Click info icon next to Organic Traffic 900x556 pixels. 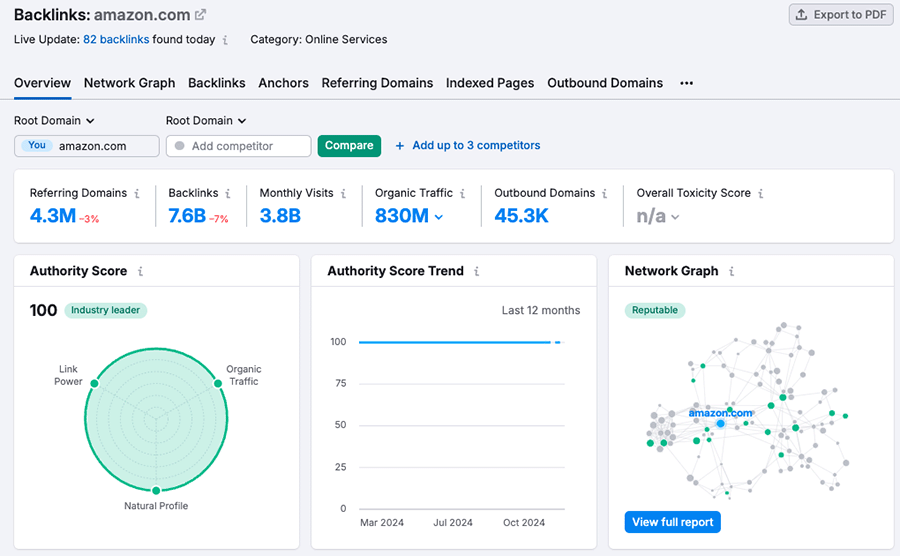[x=462, y=193]
